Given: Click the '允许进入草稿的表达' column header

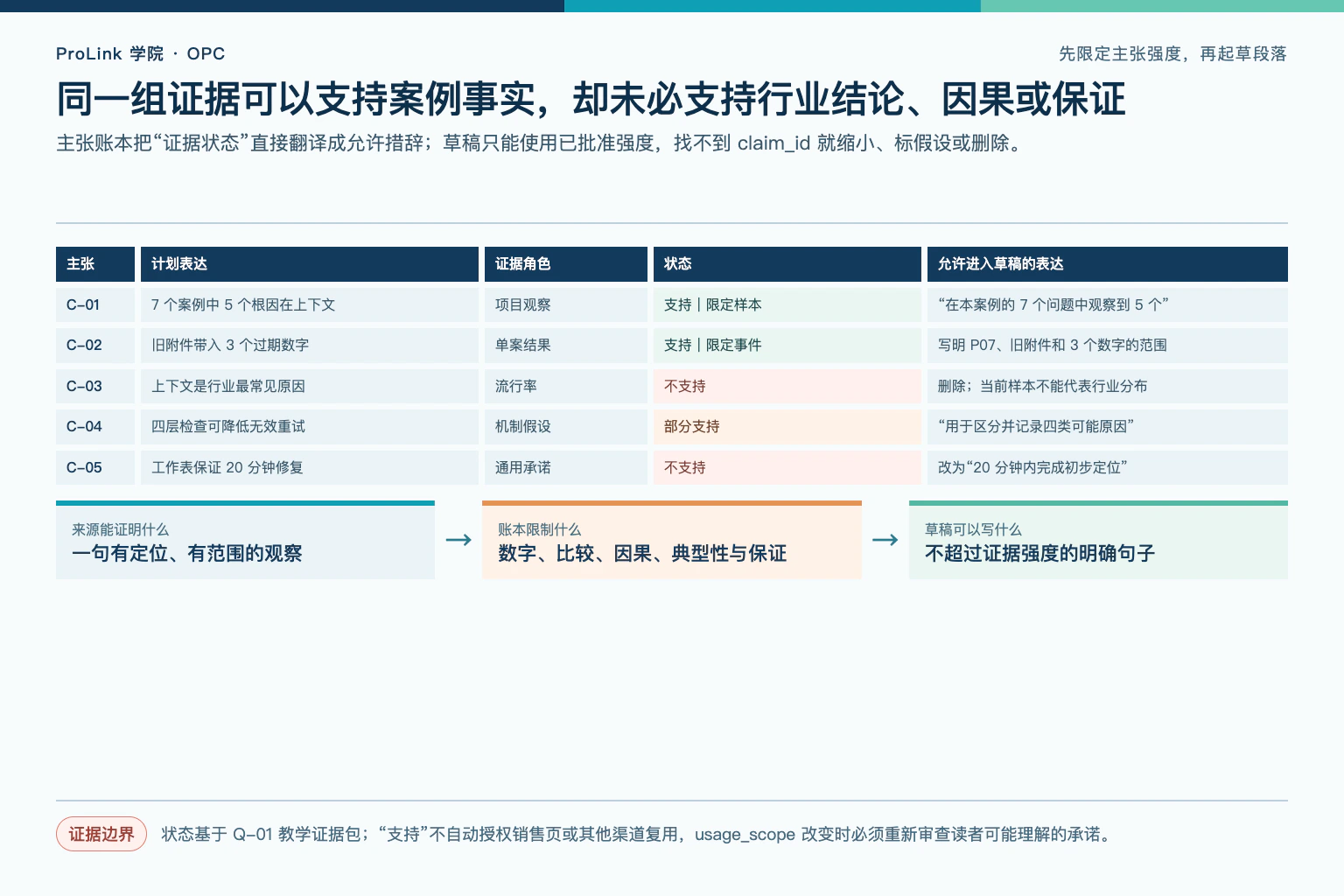Looking at the screenshot, I should click(x=1108, y=263).
